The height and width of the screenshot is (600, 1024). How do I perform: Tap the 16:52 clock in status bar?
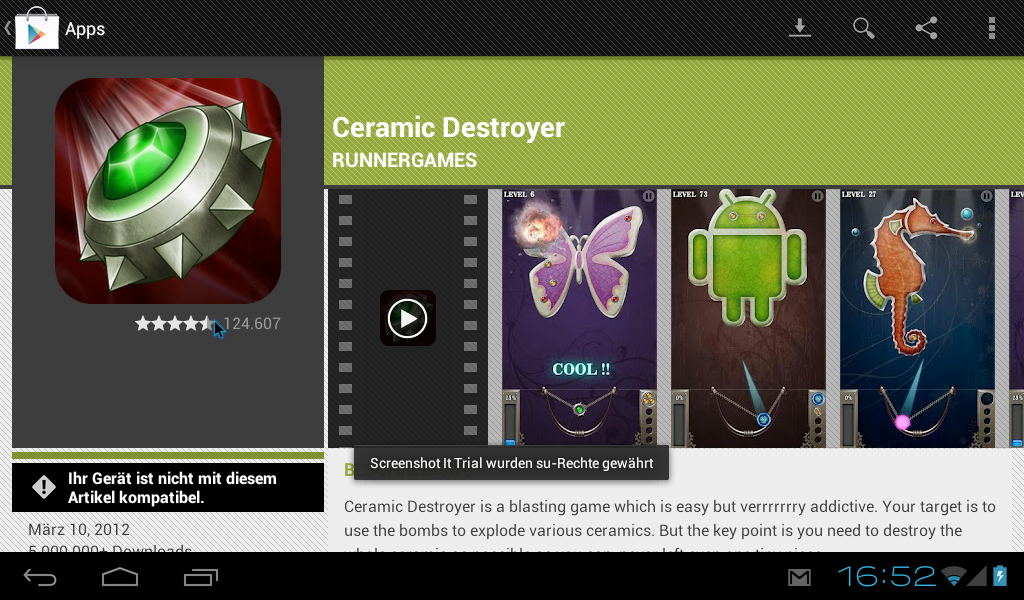pos(886,576)
